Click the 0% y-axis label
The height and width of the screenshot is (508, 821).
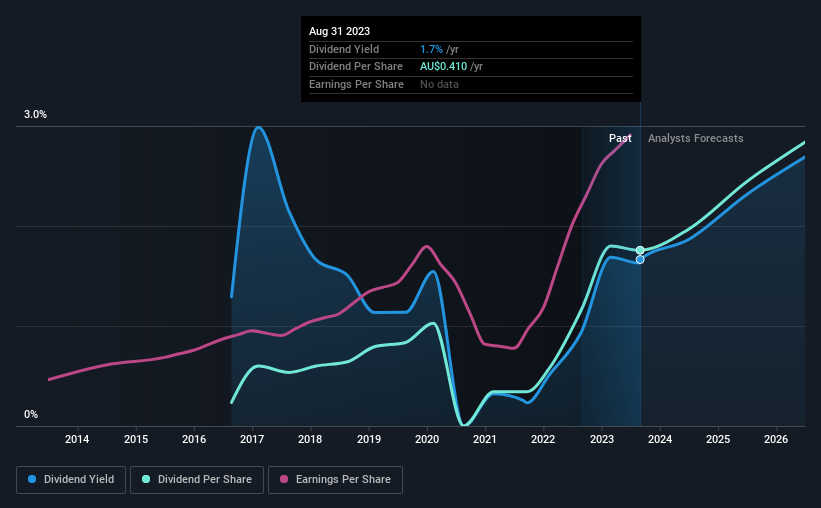[31, 414]
